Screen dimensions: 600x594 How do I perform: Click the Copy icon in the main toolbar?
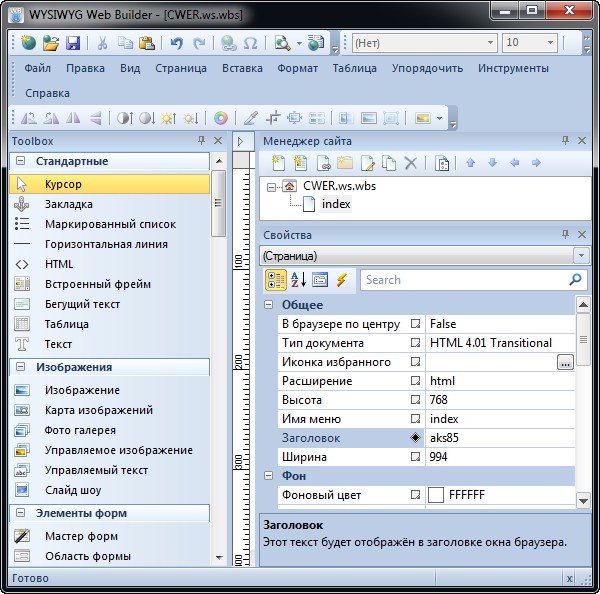[125, 43]
